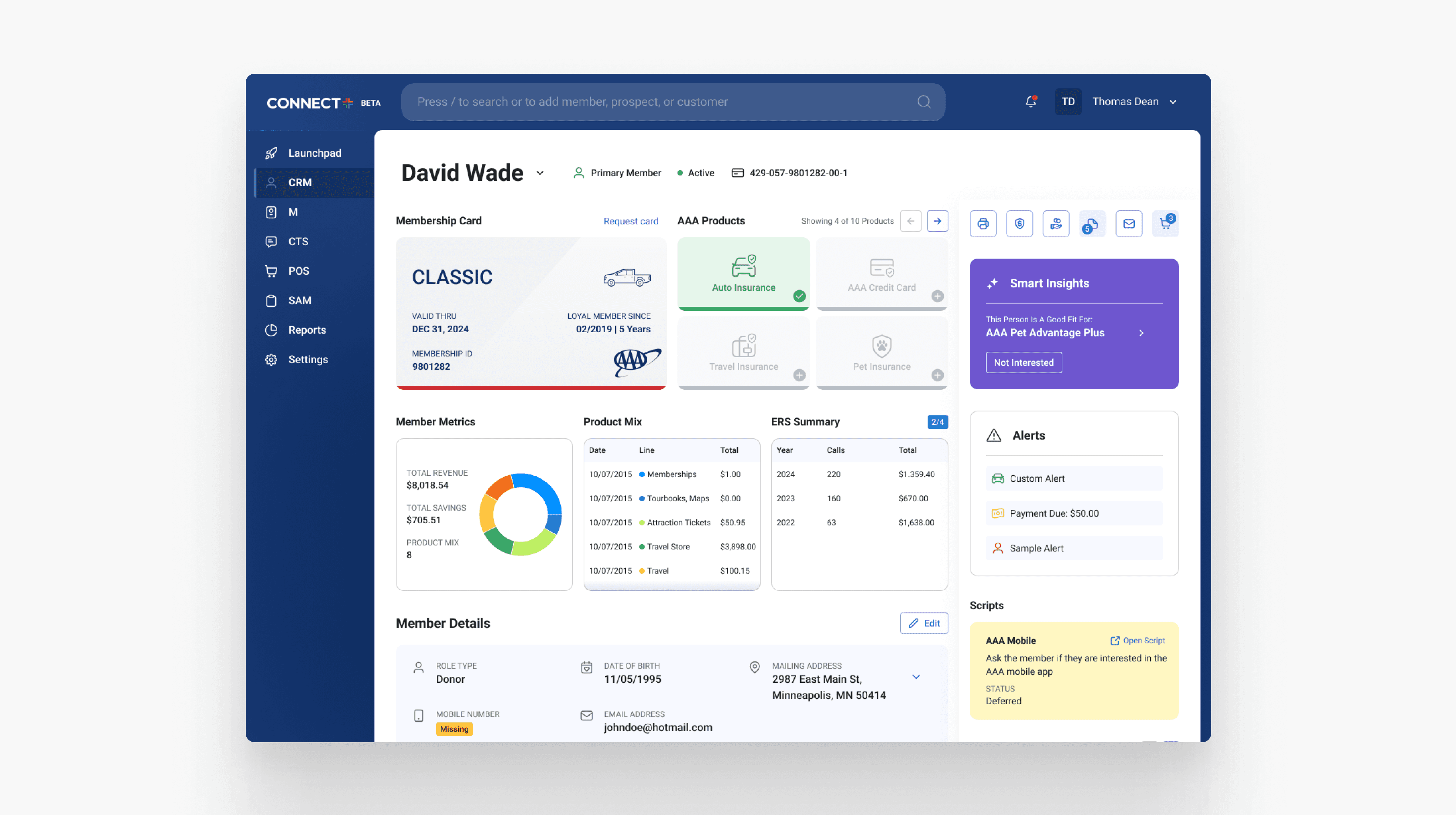Open Reports in the sidebar

[307, 330]
